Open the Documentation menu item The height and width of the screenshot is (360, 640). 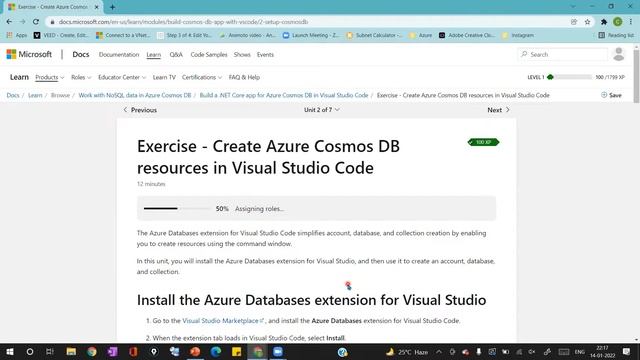(119, 55)
